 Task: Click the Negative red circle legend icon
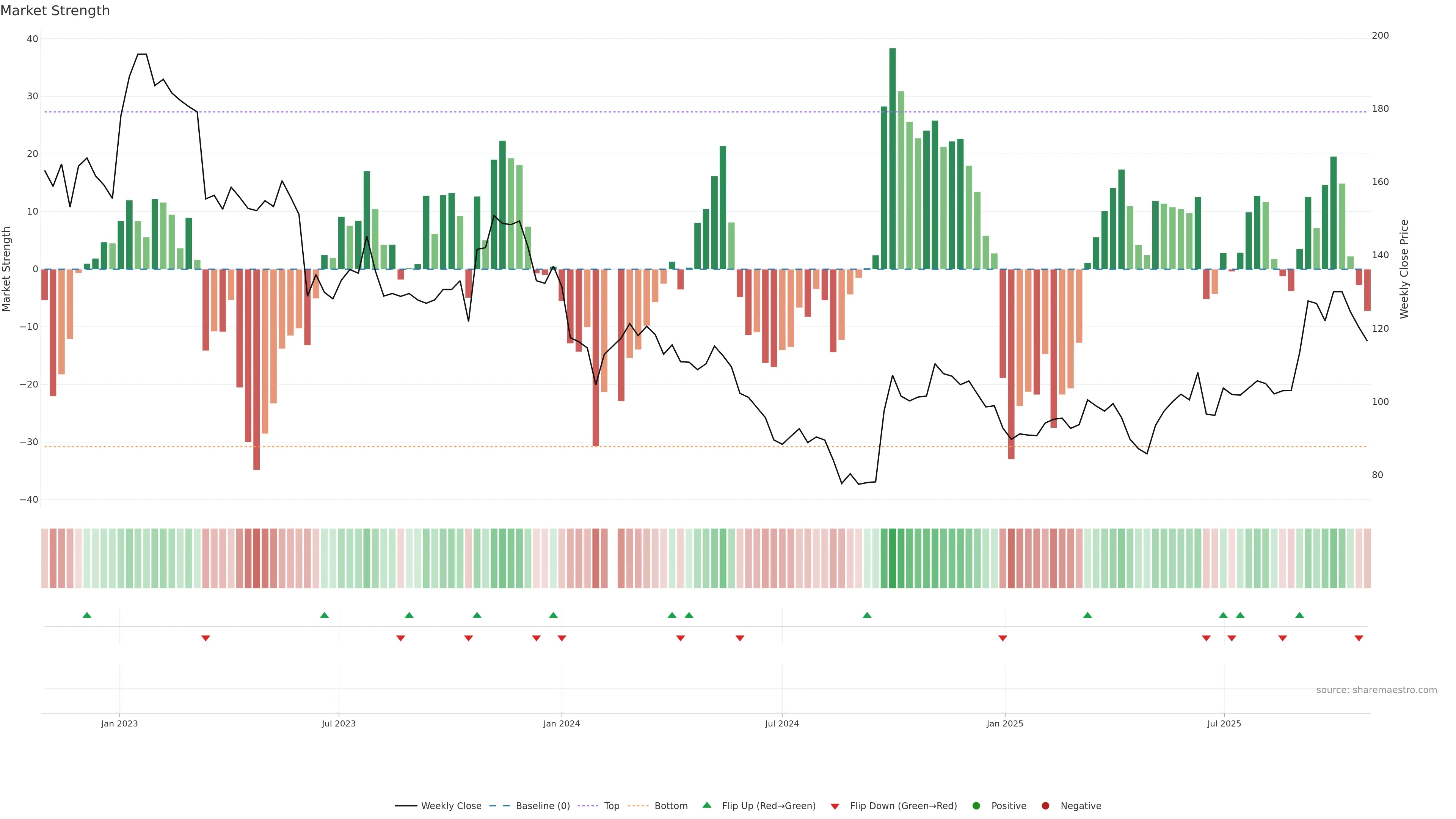pos(1045,806)
